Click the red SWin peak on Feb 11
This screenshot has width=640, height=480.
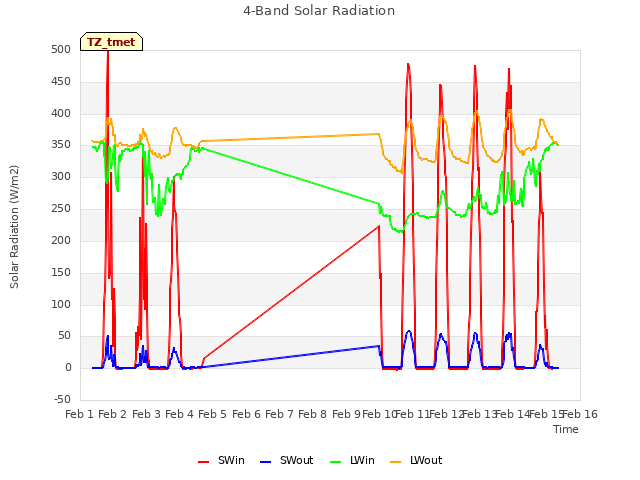(408, 64)
